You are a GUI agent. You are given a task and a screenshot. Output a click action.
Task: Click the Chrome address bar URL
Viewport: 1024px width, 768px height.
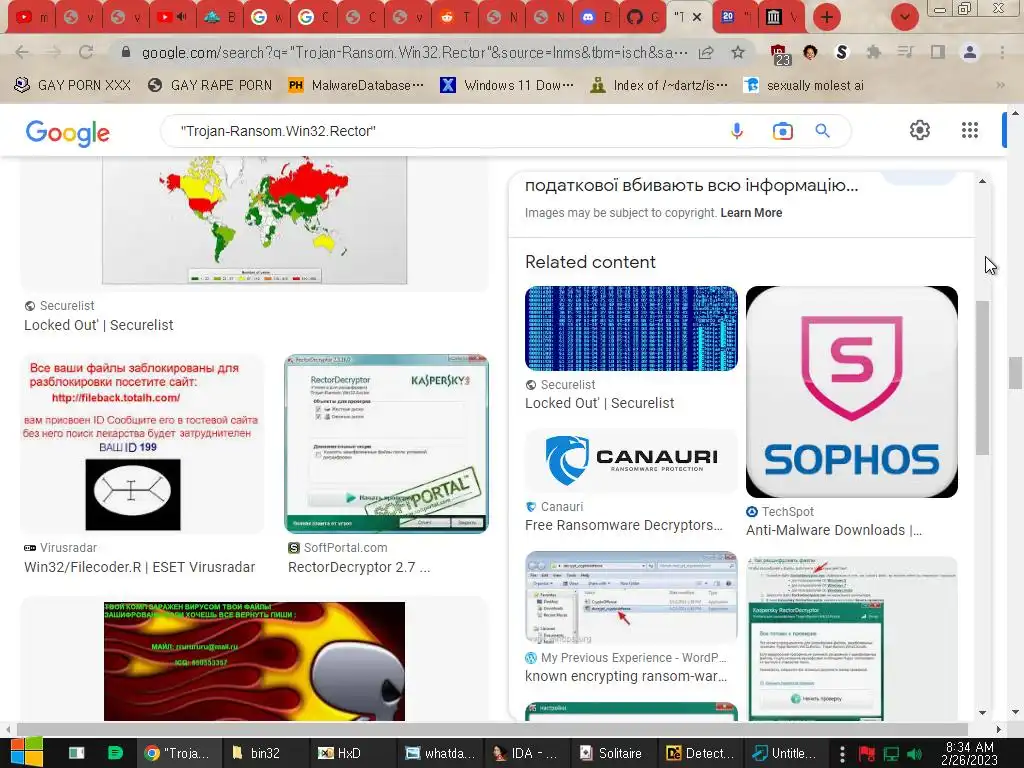[x=414, y=52]
